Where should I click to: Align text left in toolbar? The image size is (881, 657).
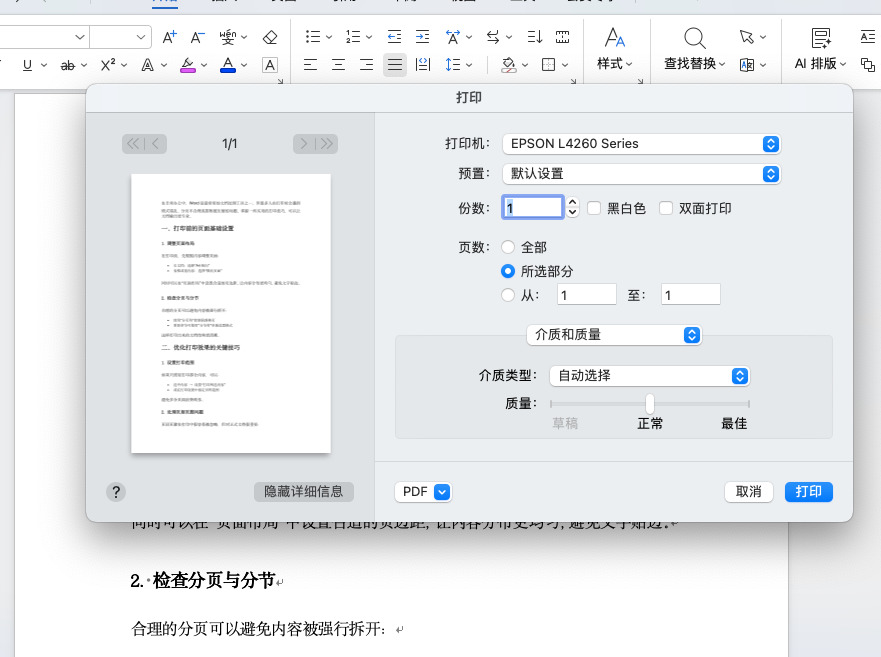310,65
